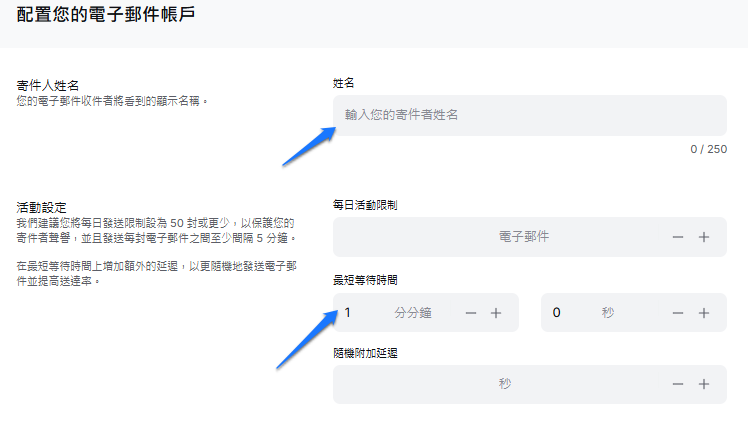
Task: Click the 寄件人姓名 section heading
Action: point(48,86)
